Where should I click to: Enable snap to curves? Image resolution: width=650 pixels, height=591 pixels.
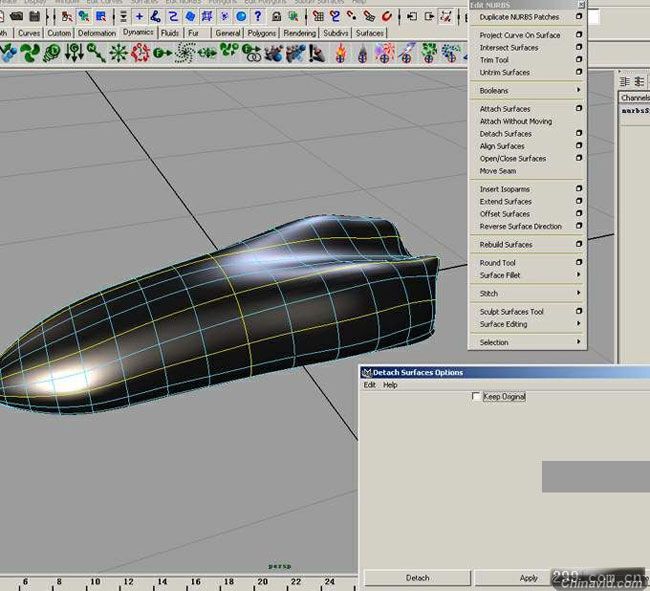coord(335,17)
